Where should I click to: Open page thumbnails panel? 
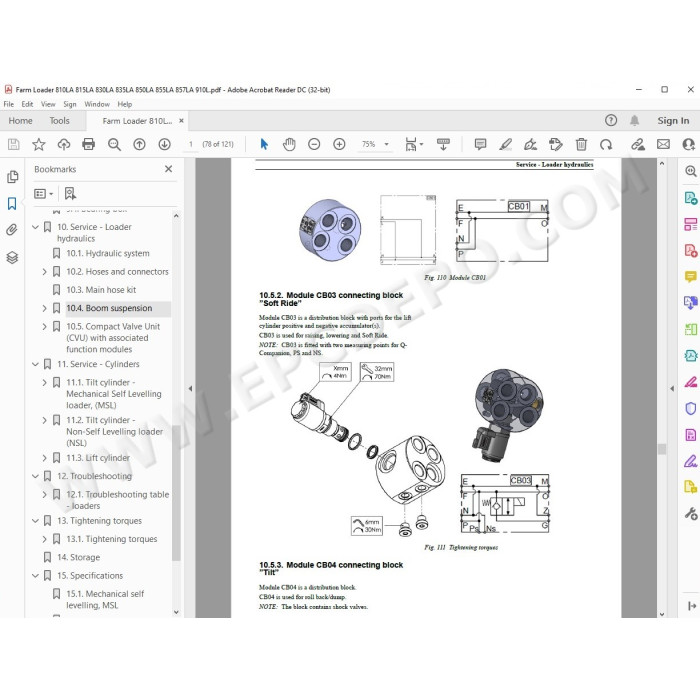click(x=12, y=177)
